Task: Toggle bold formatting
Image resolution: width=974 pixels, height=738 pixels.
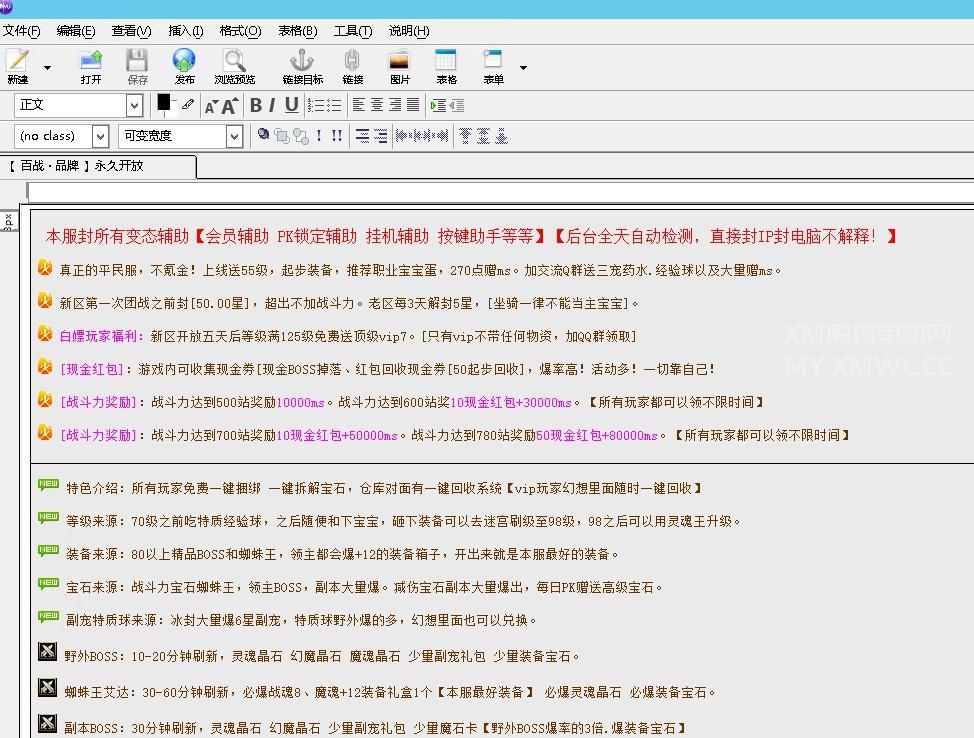Action: (x=257, y=105)
